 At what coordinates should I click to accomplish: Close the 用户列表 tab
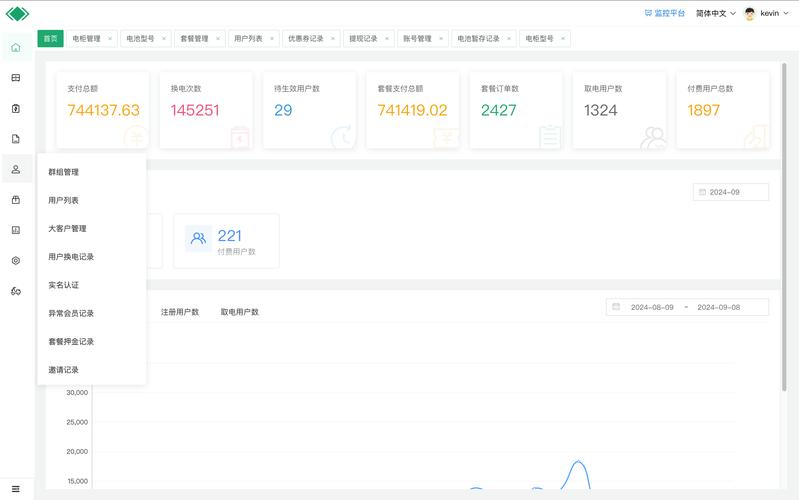(x=272, y=39)
